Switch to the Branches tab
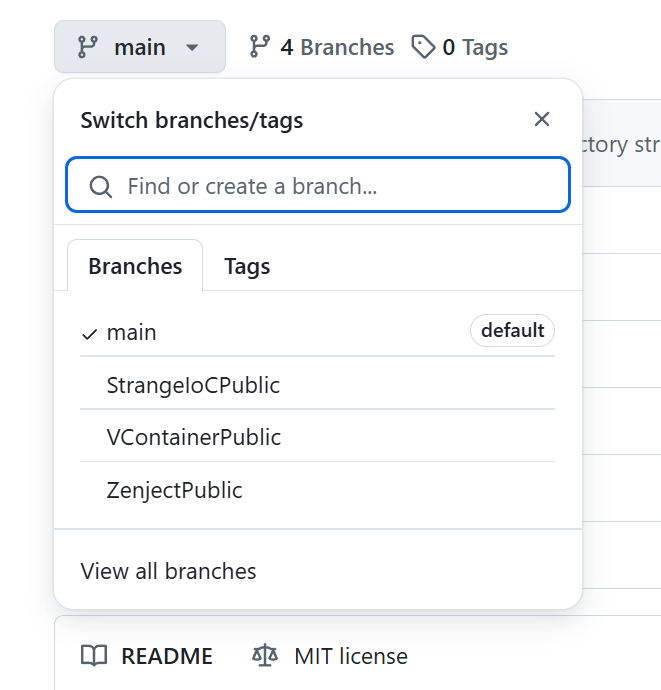The image size is (661, 690). (135, 266)
